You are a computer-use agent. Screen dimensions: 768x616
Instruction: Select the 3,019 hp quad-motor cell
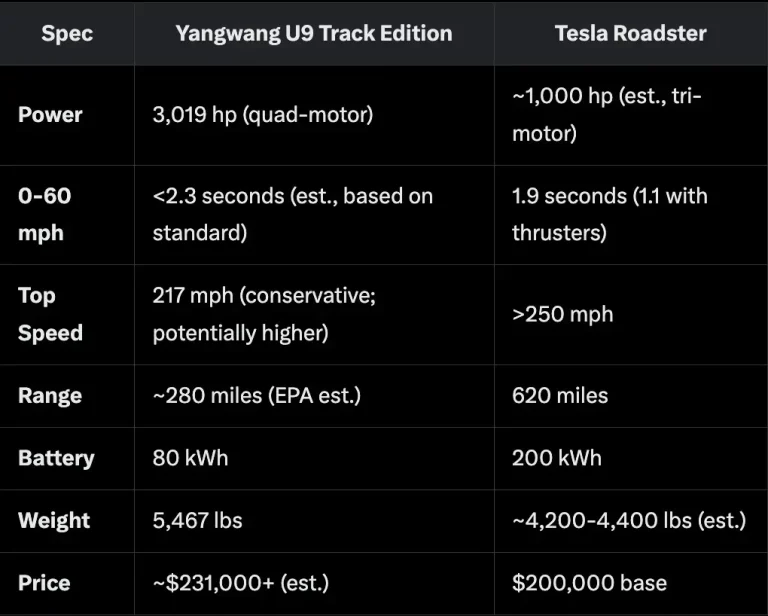tap(262, 114)
